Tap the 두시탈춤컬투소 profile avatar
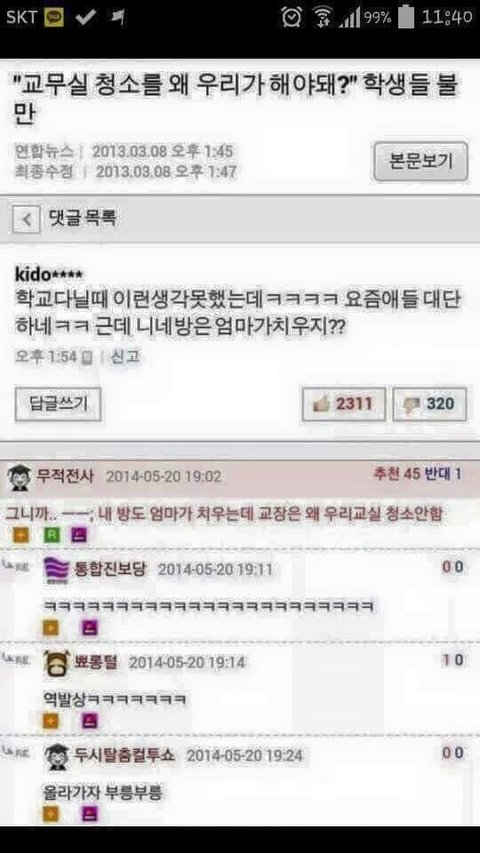The width and height of the screenshot is (480, 853). (x=57, y=757)
